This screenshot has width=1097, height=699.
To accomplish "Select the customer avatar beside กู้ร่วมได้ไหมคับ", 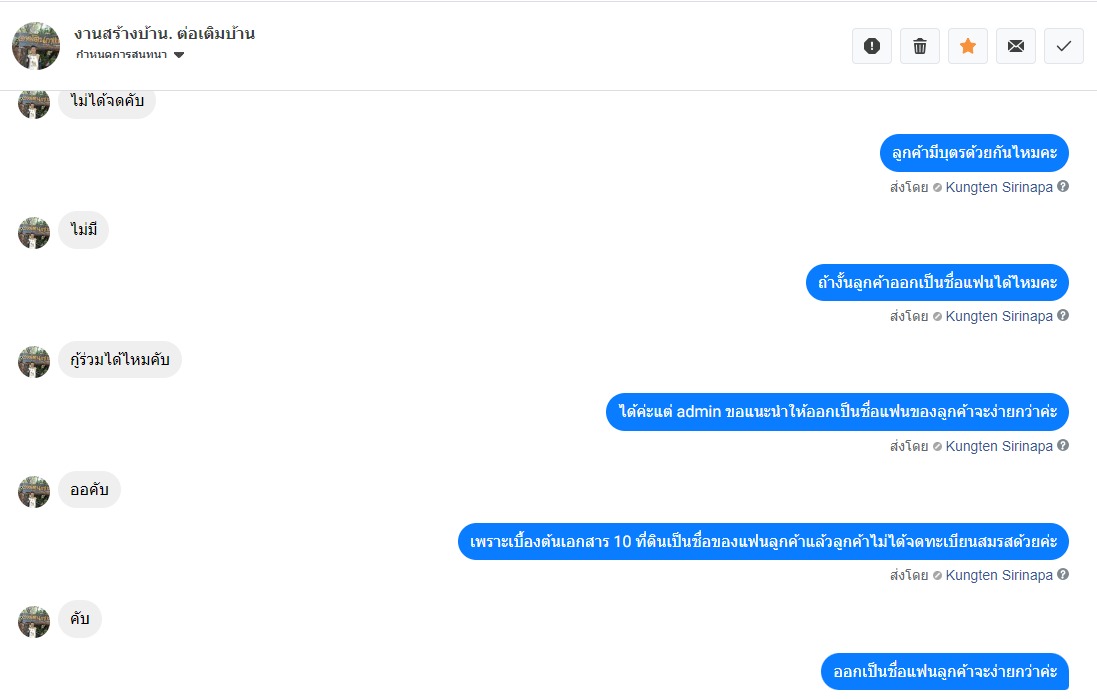I will tap(34, 362).
